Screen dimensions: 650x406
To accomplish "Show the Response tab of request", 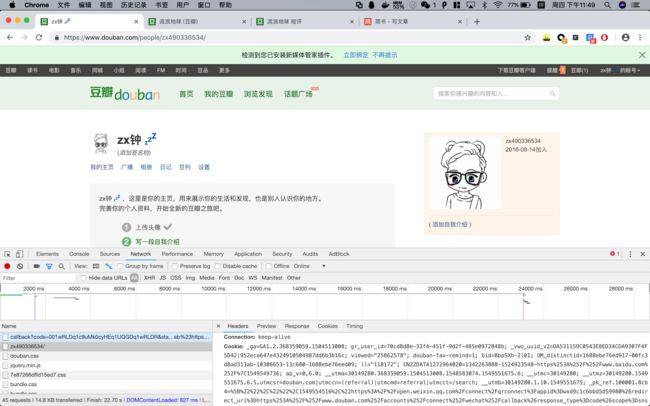I will (x=297, y=326).
